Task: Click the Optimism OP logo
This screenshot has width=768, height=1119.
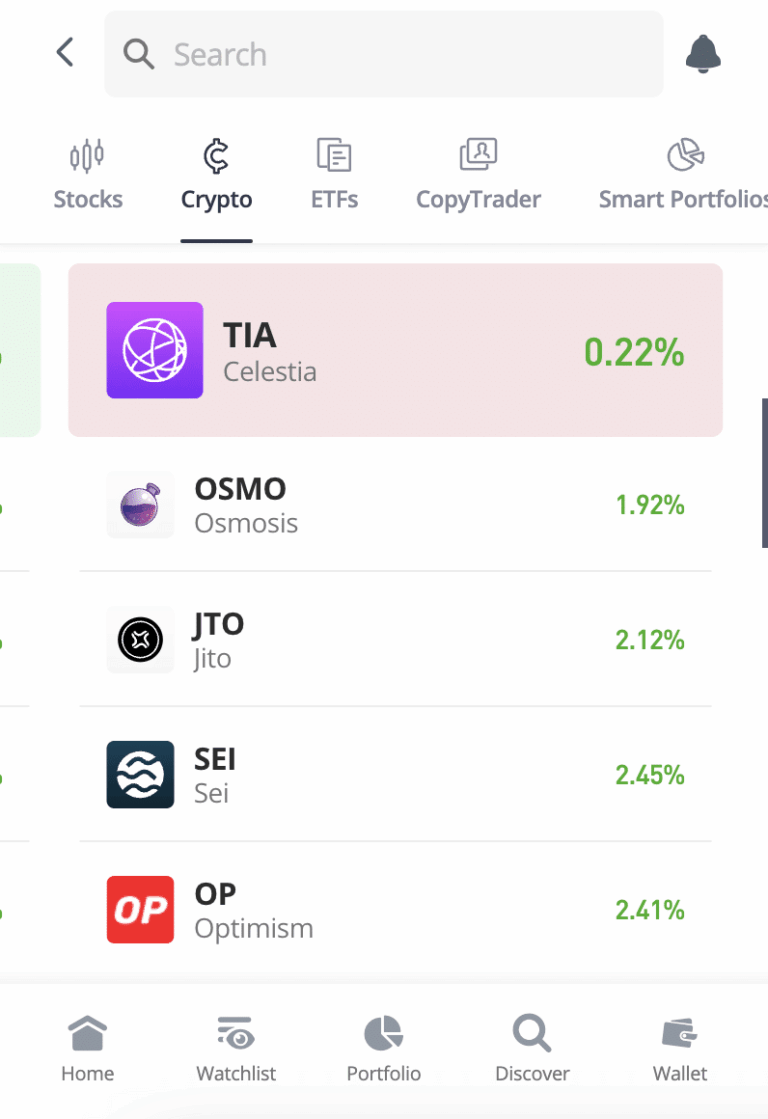Action: [140, 909]
